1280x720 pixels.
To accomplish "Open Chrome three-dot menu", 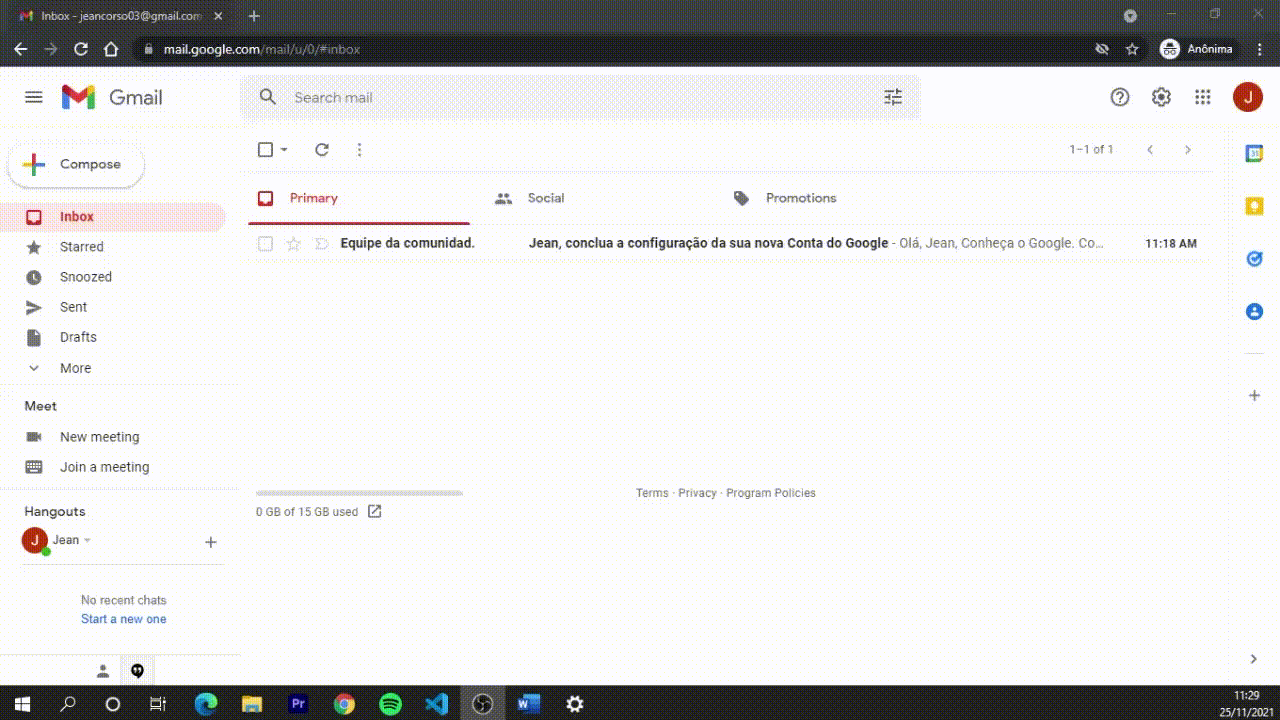I will coord(1259,49).
